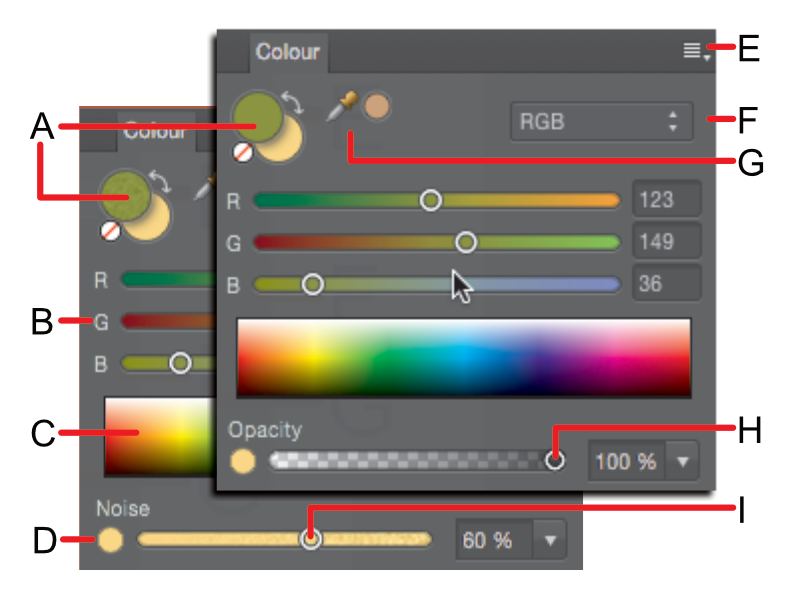The height and width of the screenshot is (600, 800).
Task: Swap stroke and fill colours in front panel
Action: [x=293, y=103]
